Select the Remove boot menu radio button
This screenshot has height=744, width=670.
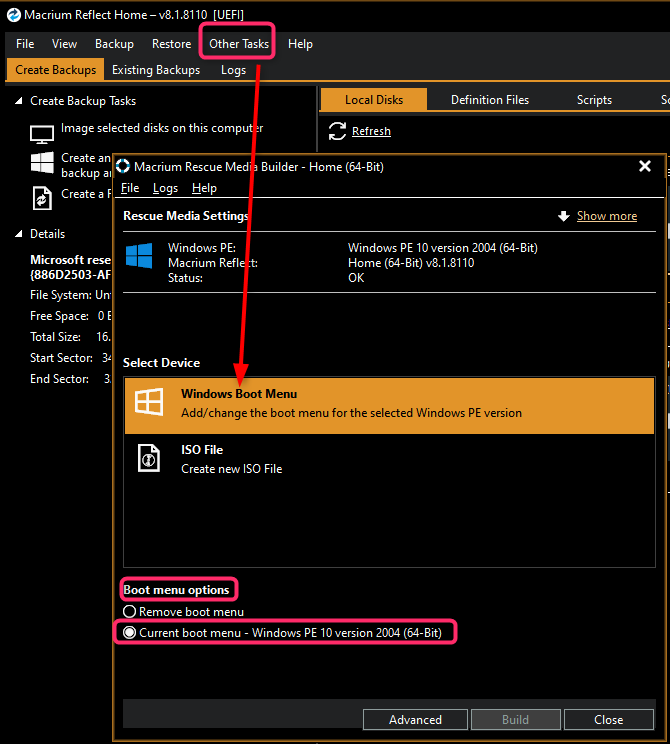129,611
